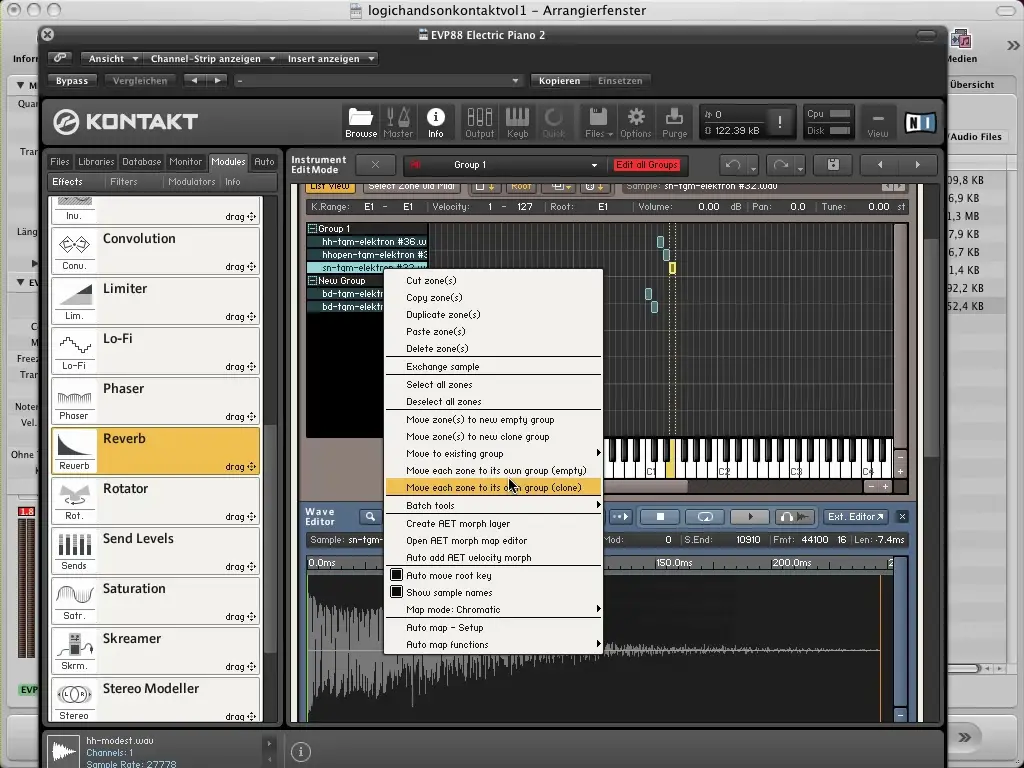Select Move each zone to its own group (clone)
Screen dimensions: 1024x768
point(493,487)
